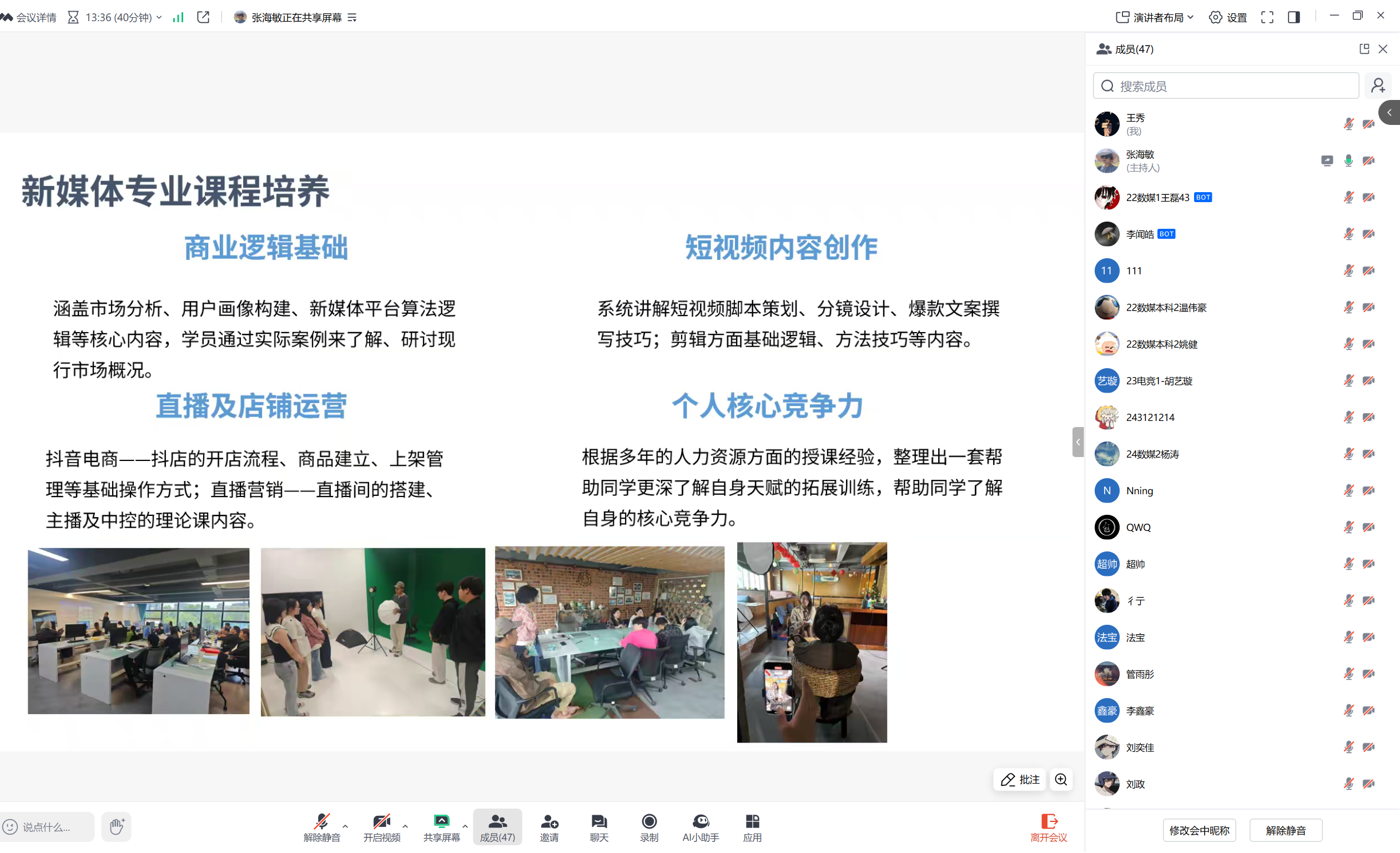Click the 录制 record icon
Screen dimensions: 1400x853
click(649, 827)
